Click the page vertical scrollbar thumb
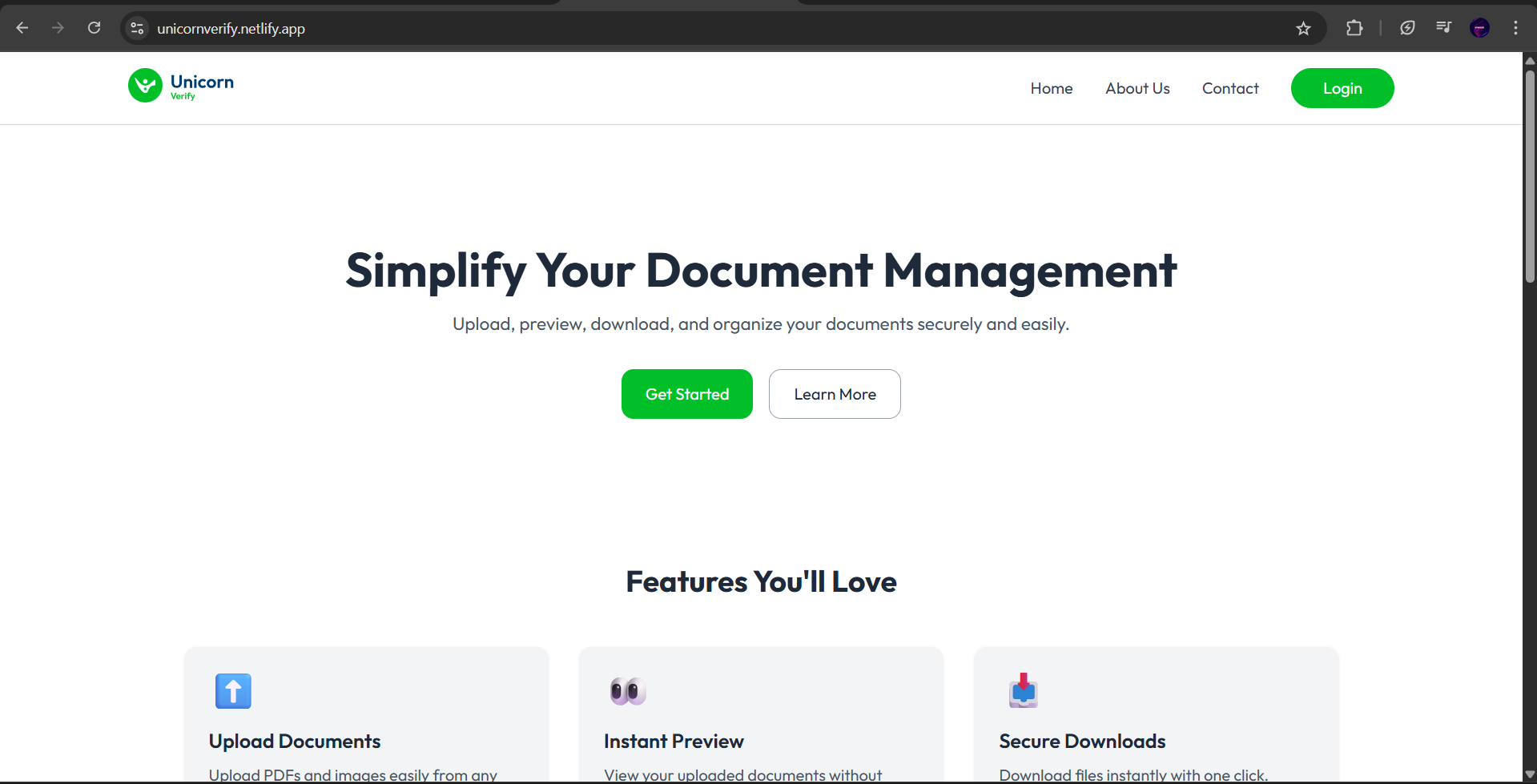 (x=1530, y=176)
